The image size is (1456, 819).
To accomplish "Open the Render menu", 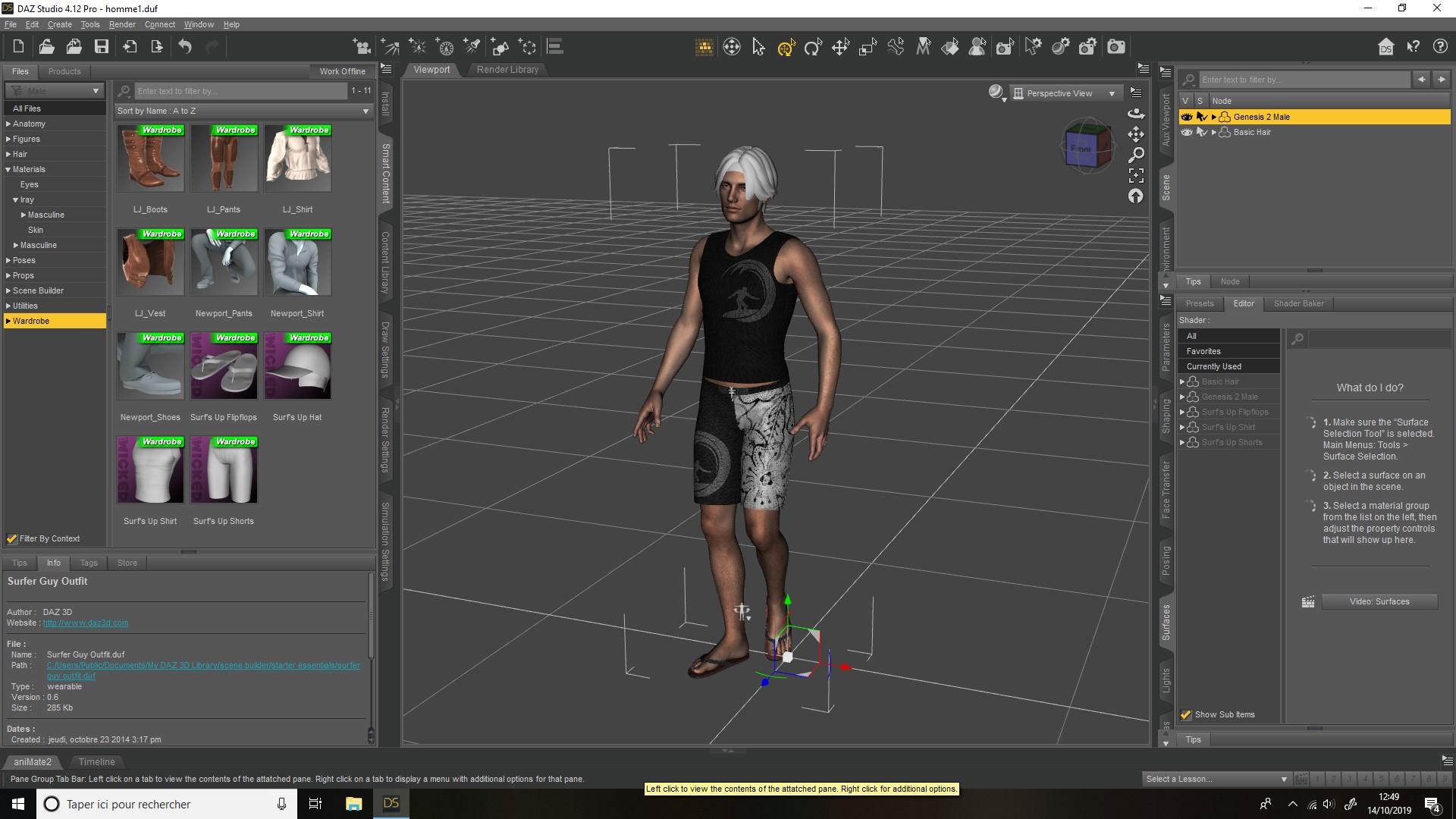I will pyautogui.click(x=122, y=24).
